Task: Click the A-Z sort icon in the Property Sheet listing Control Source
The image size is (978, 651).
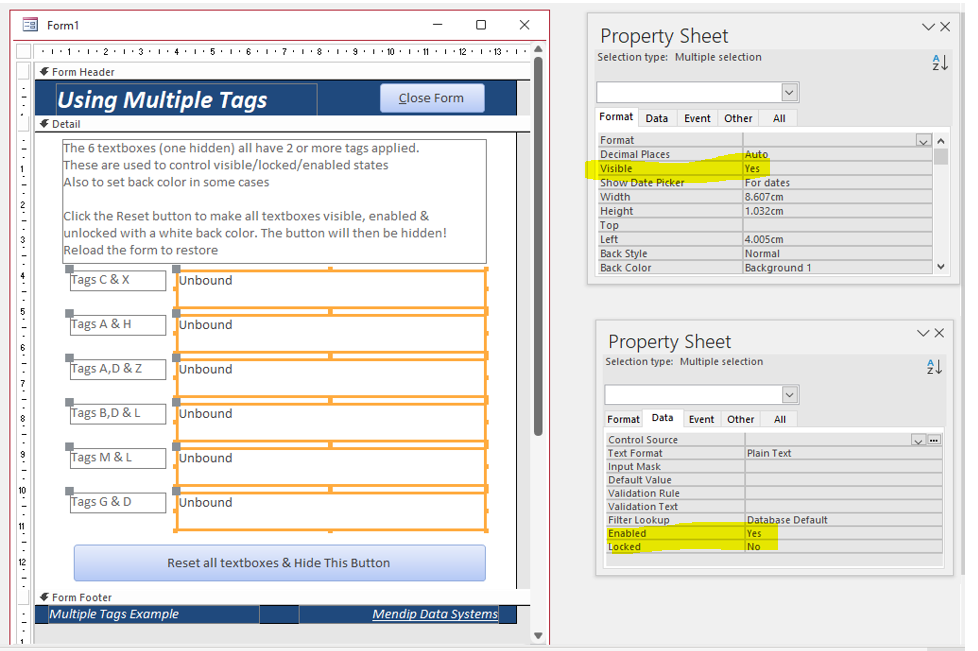Action: (x=934, y=367)
